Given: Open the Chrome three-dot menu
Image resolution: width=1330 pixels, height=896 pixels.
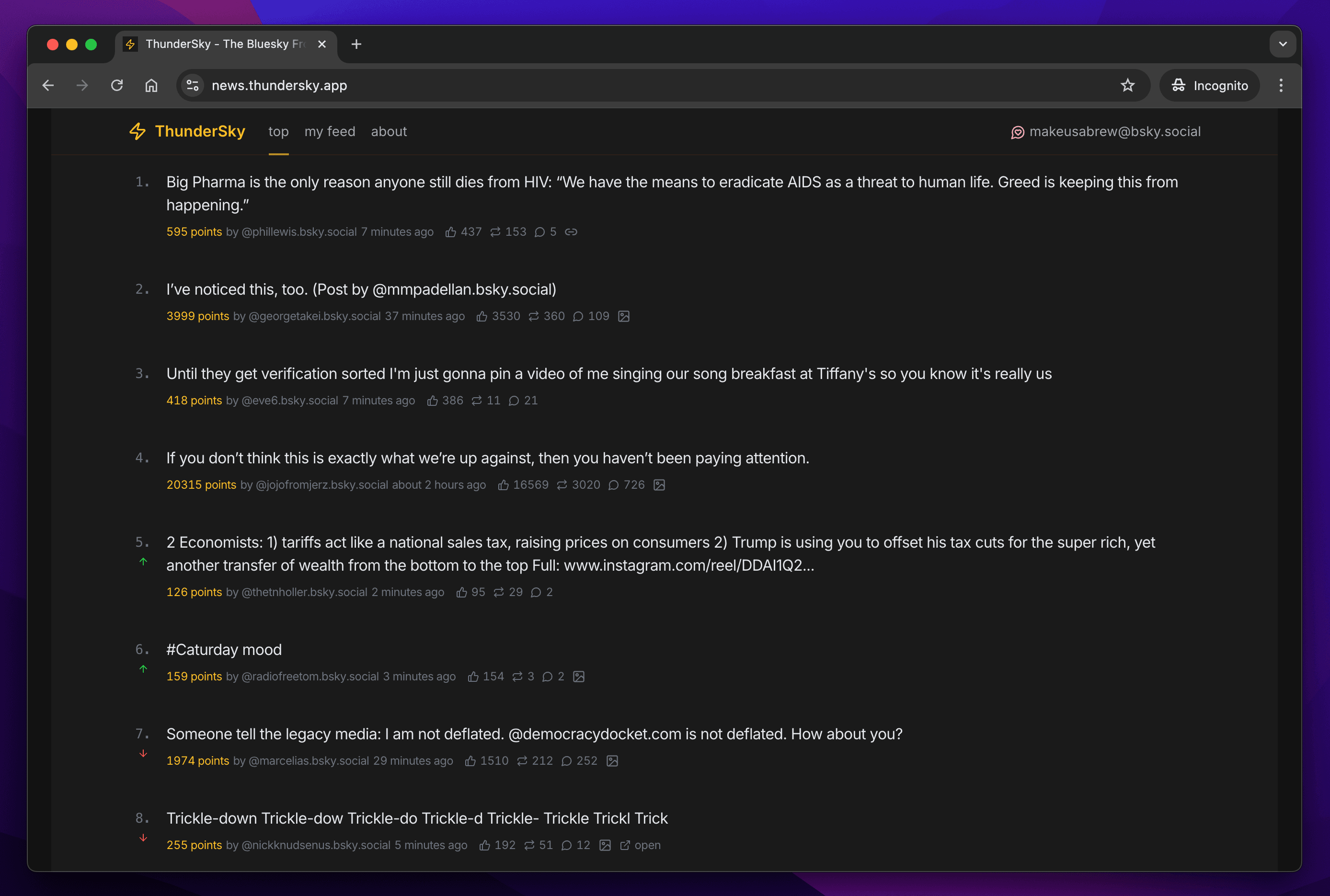Looking at the screenshot, I should (1281, 86).
